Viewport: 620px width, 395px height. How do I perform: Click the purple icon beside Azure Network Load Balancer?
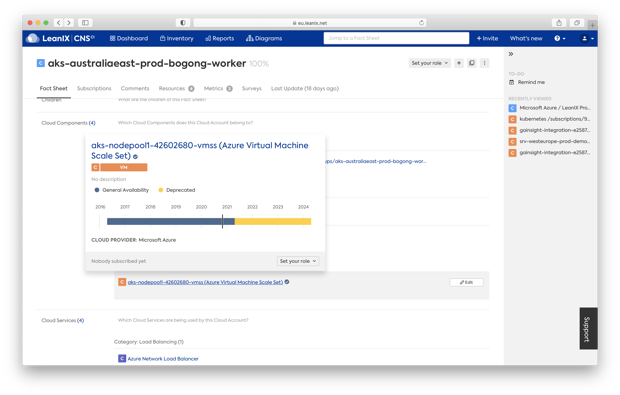(x=122, y=359)
